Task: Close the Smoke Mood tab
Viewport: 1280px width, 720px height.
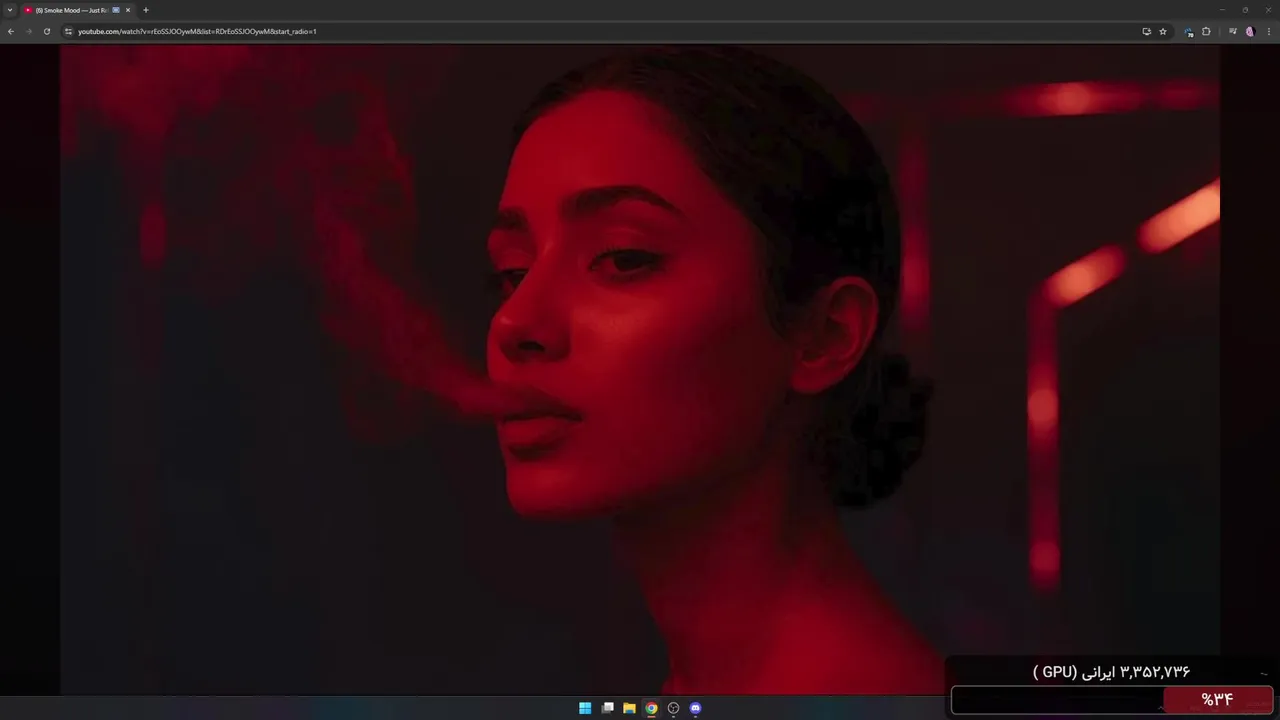Action: (128, 10)
